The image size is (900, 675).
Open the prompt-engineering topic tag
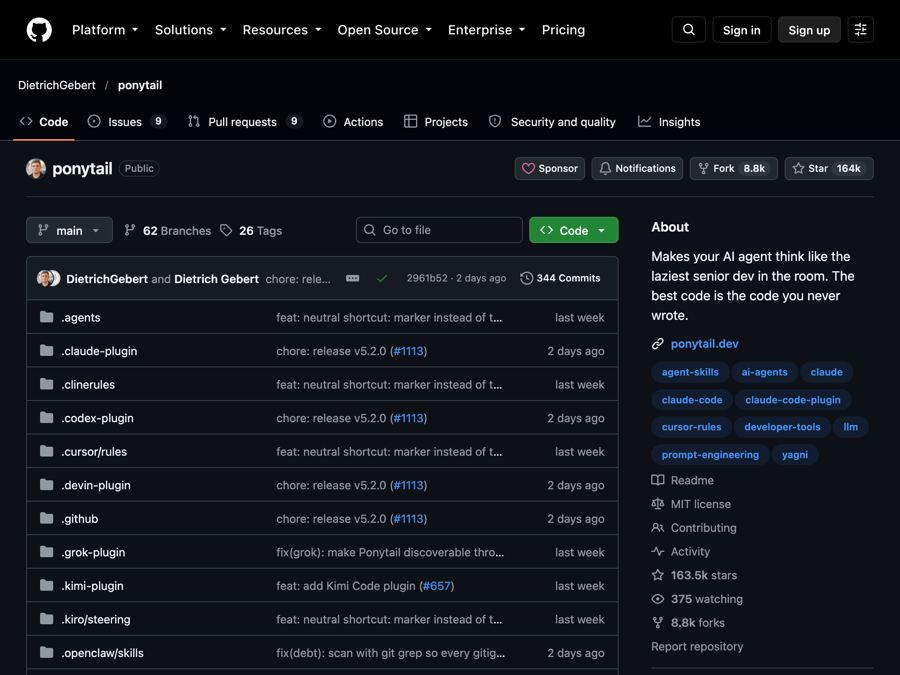pyautogui.click(x=710, y=455)
